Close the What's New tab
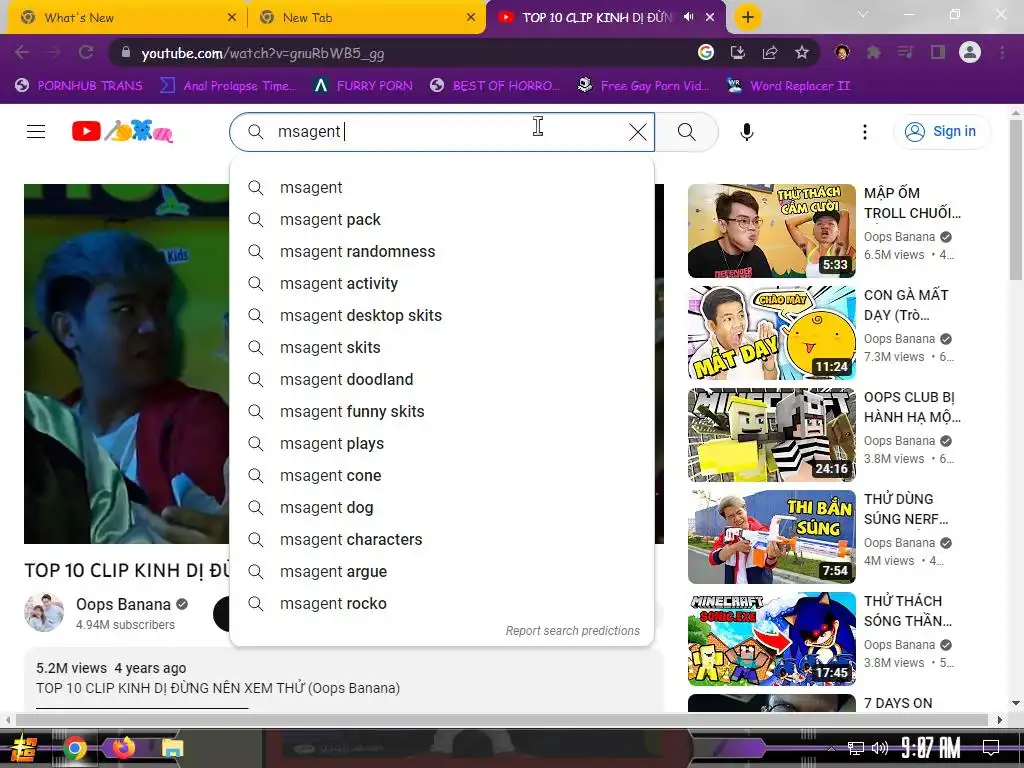This screenshot has width=1024, height=768. (232, 18)
